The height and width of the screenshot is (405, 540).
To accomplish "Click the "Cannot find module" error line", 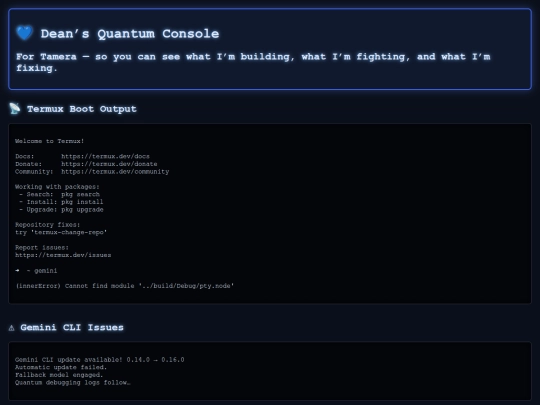I will point(125,286).
